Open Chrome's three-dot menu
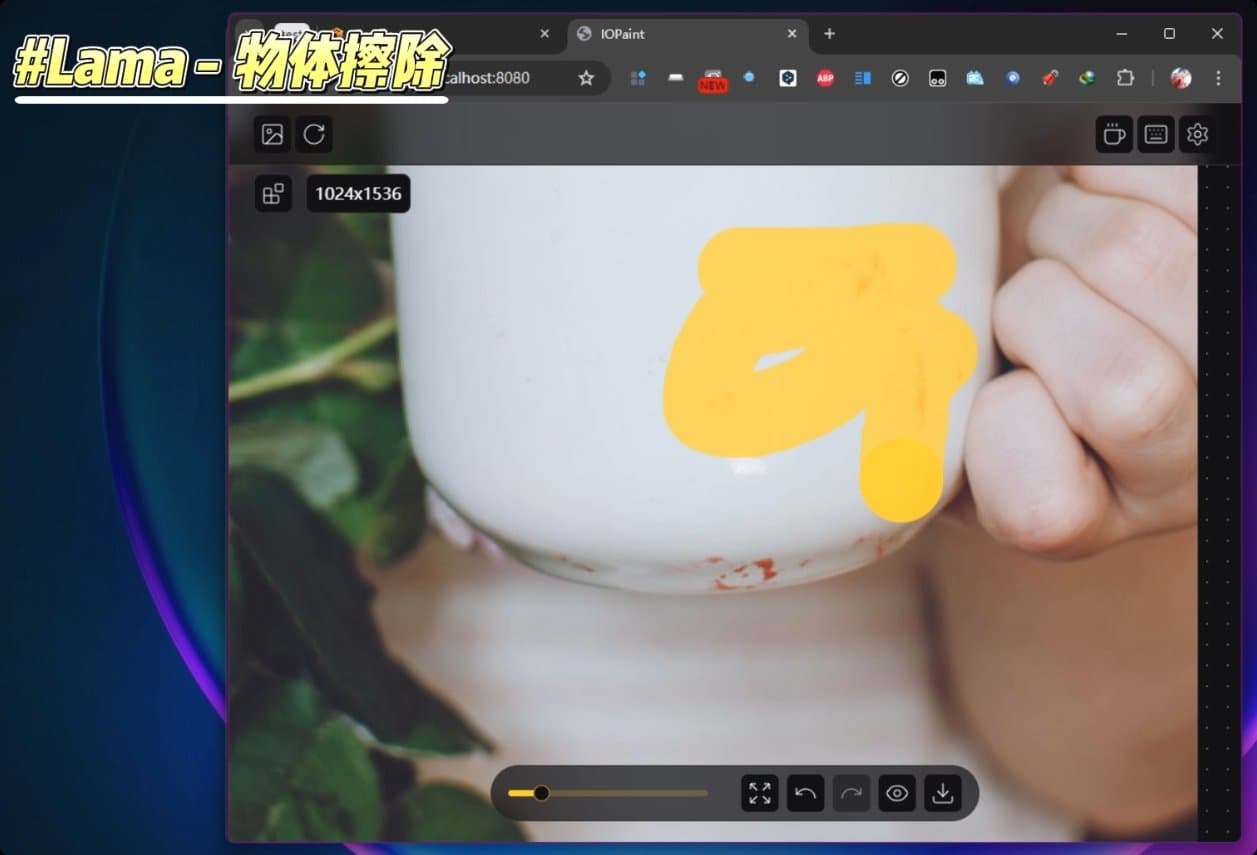Screen dimensions: 1257x855 tap(1218, 78)
